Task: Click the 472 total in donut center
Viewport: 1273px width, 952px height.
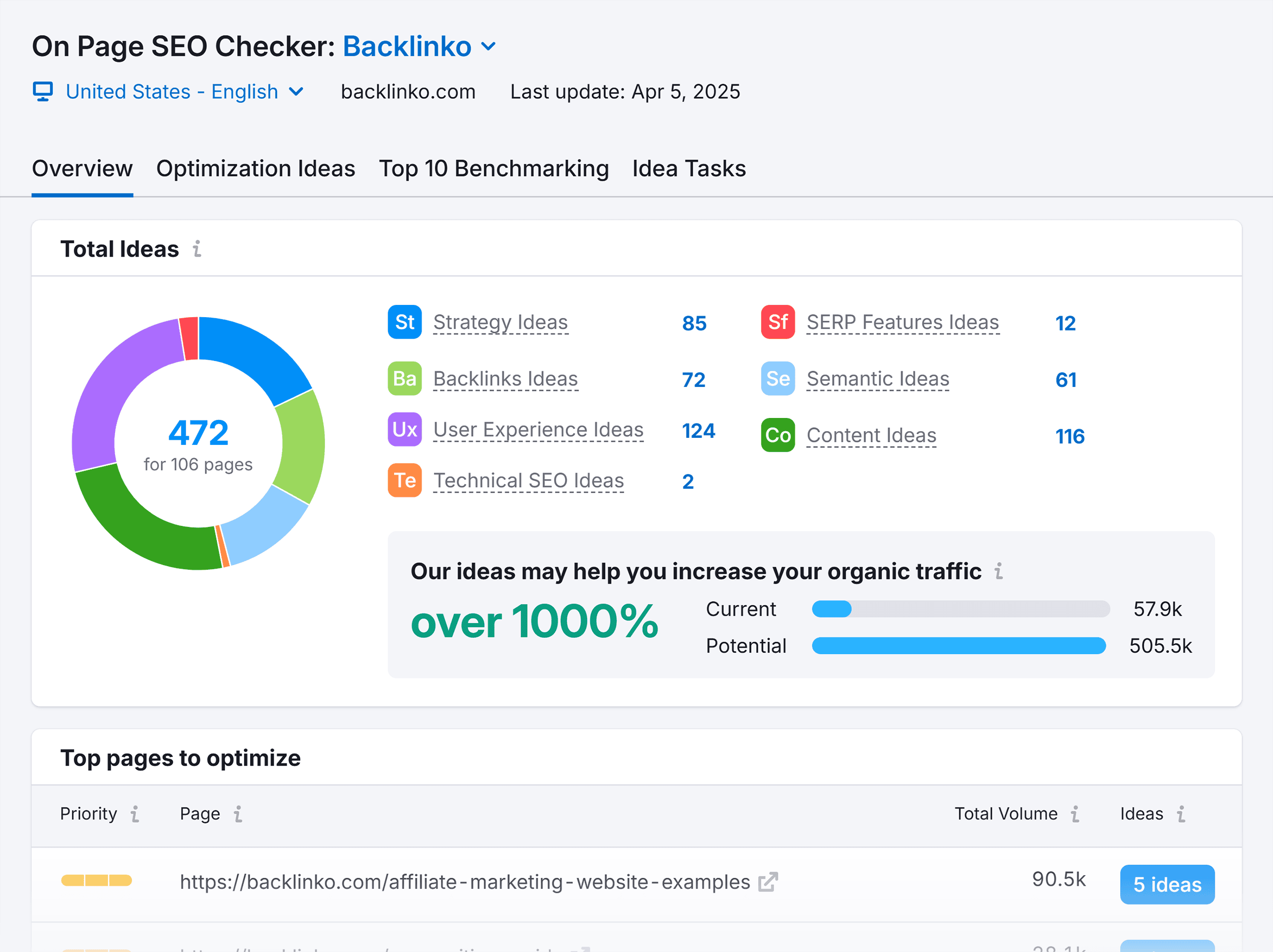Action: tap(199, 432)
